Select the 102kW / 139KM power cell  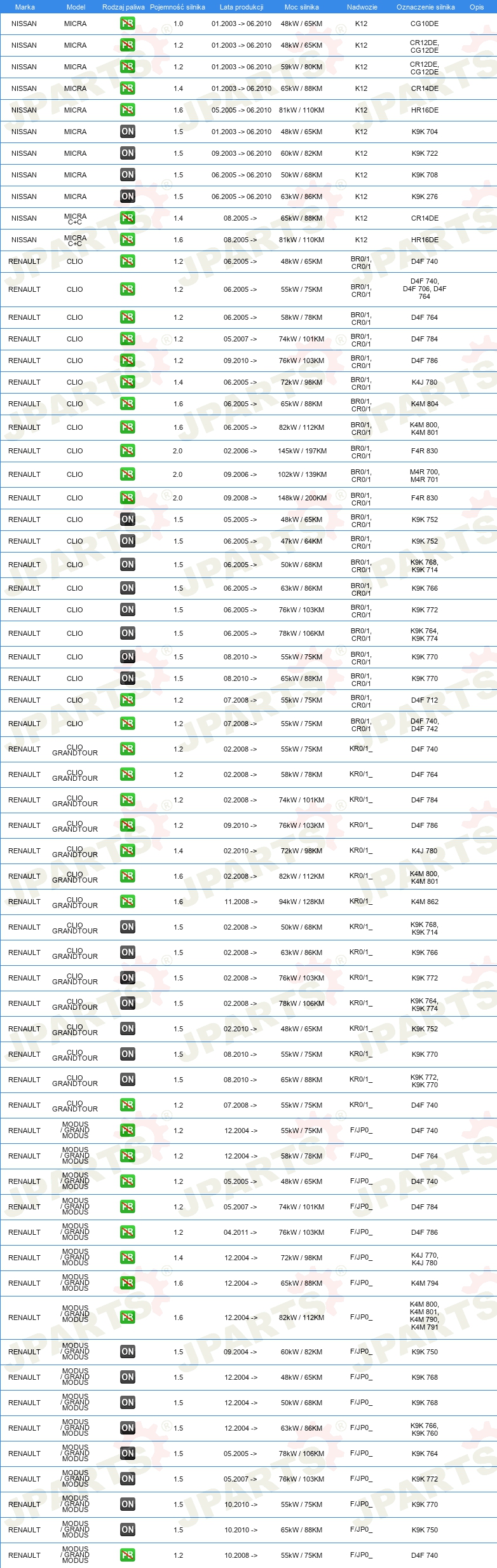click(302, 474)
